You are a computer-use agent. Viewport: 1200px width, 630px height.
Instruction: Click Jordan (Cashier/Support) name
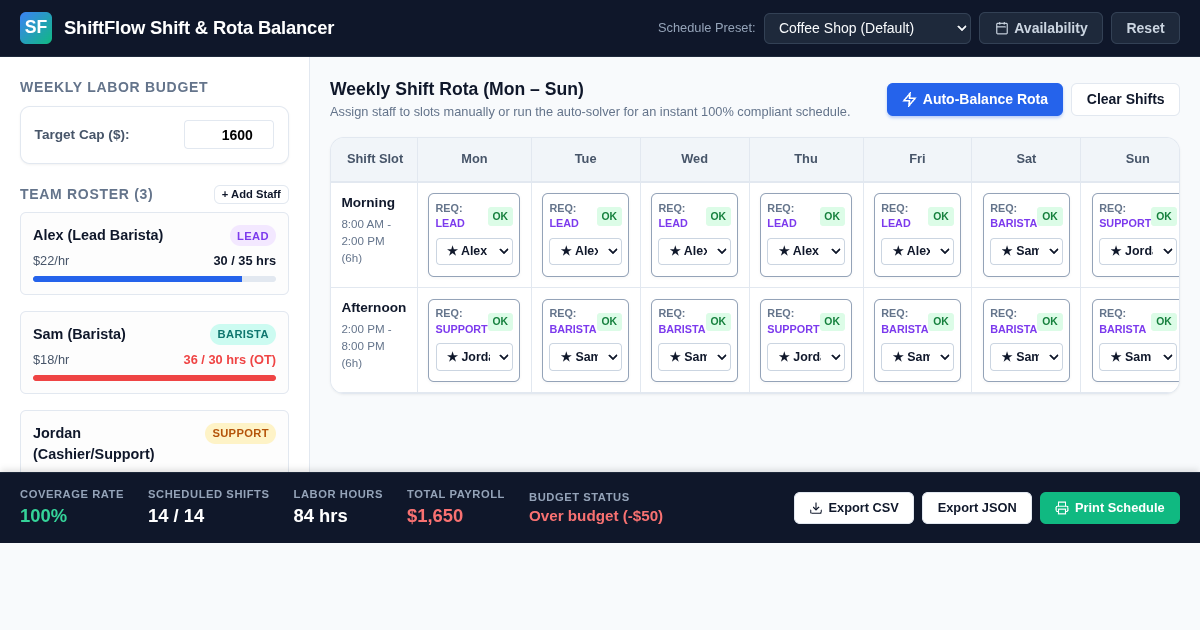pyautogui.click(x=94, y=443)
